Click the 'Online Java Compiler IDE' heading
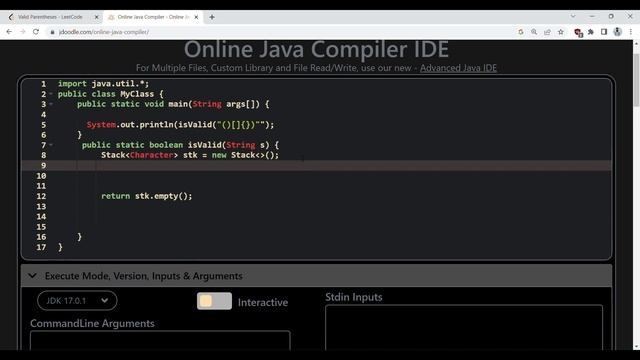This screenshot has height=360, width=640. pos(316,49)
